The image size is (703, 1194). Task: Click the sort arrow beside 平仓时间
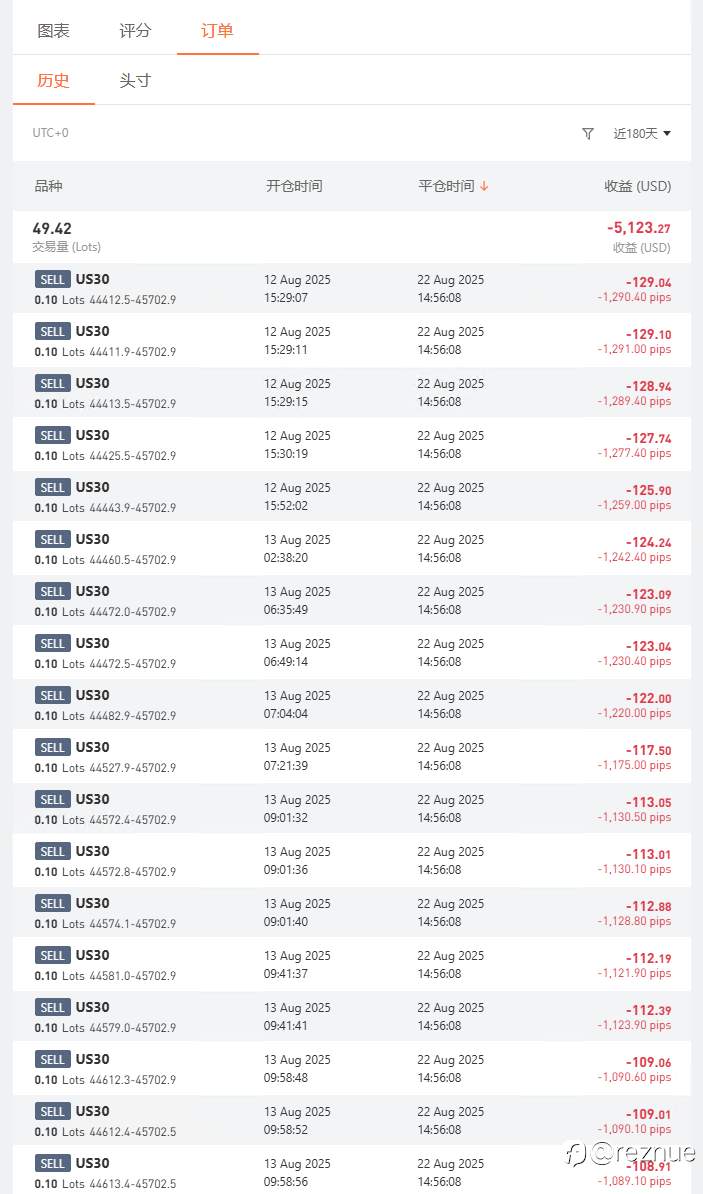484,186
